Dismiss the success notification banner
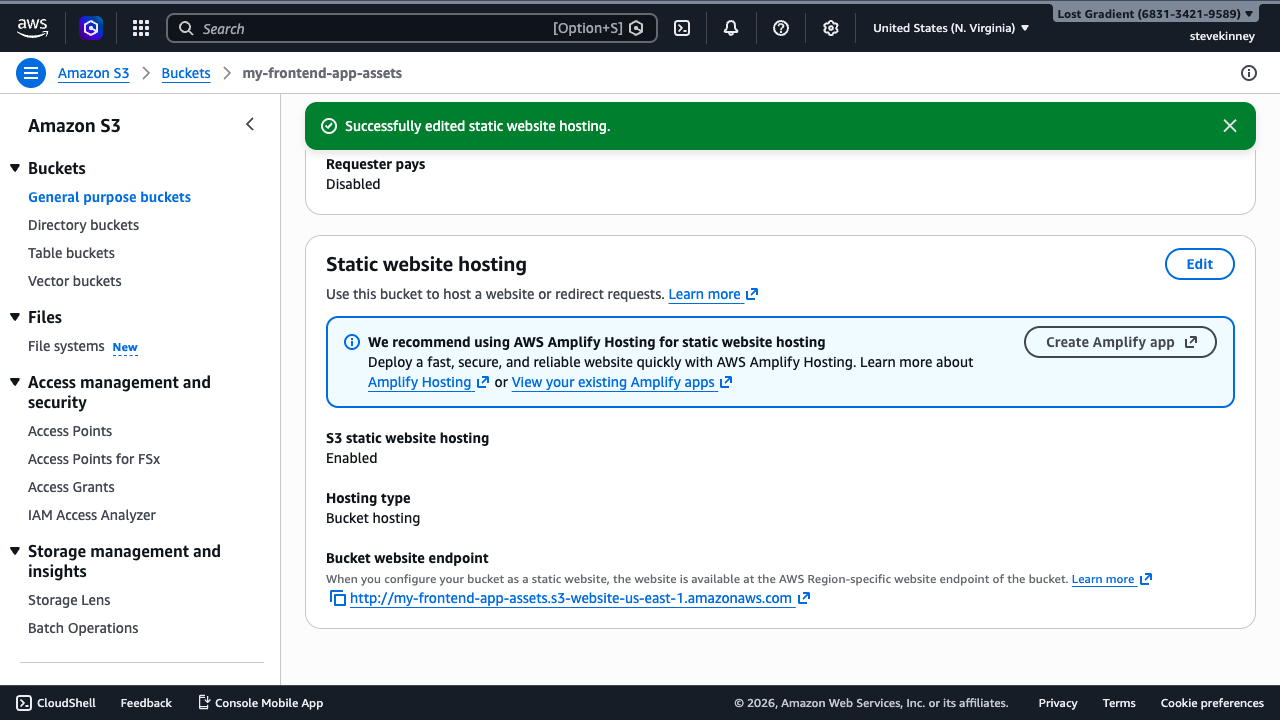Screen dimensions: 1280x720 1230,126
